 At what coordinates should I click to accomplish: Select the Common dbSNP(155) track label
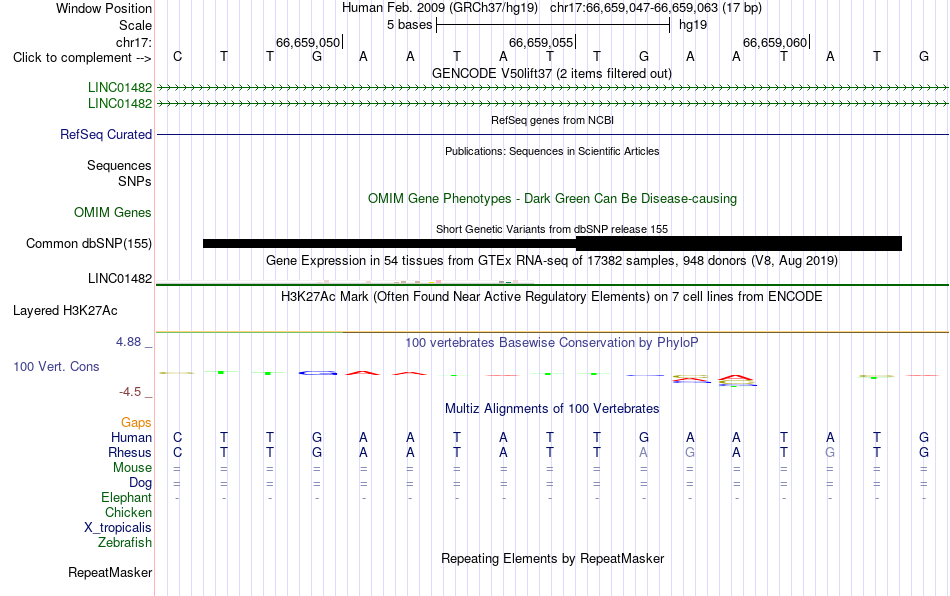[89, 243]
